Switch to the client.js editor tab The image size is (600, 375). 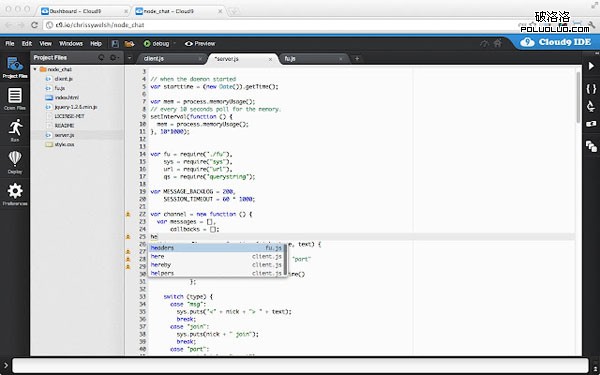pos(170,59)
